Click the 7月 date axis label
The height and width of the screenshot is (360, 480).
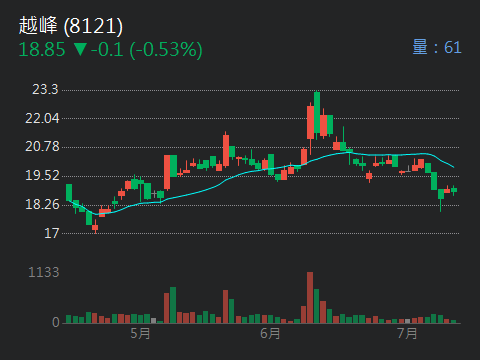pos(407,333)
